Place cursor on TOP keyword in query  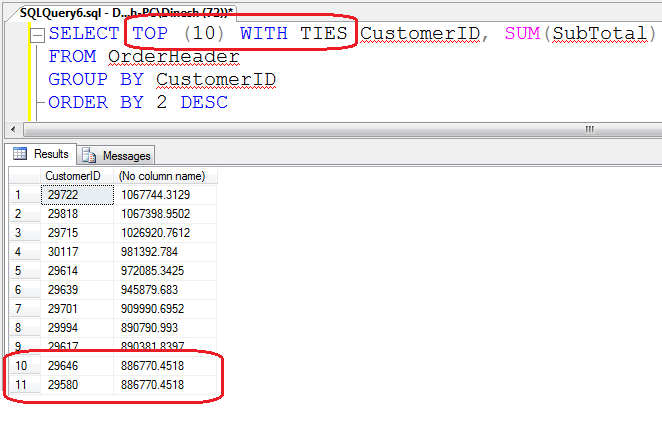point(150,33)
